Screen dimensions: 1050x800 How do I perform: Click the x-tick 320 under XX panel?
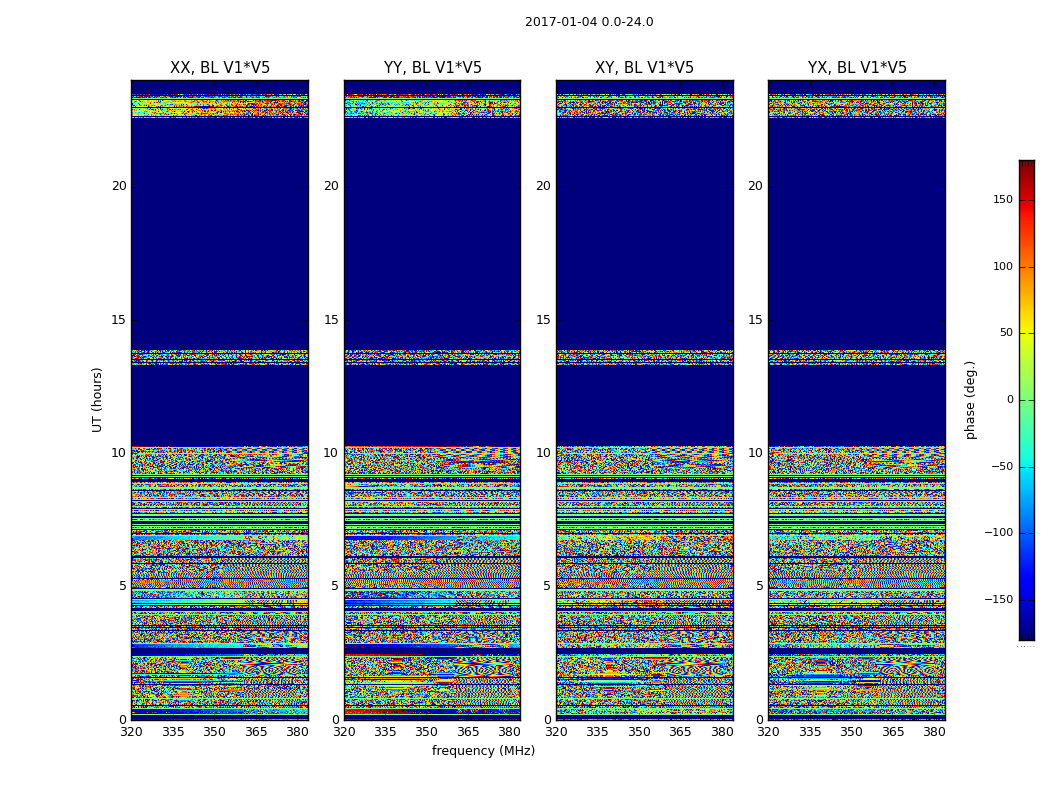click(131, 732)
